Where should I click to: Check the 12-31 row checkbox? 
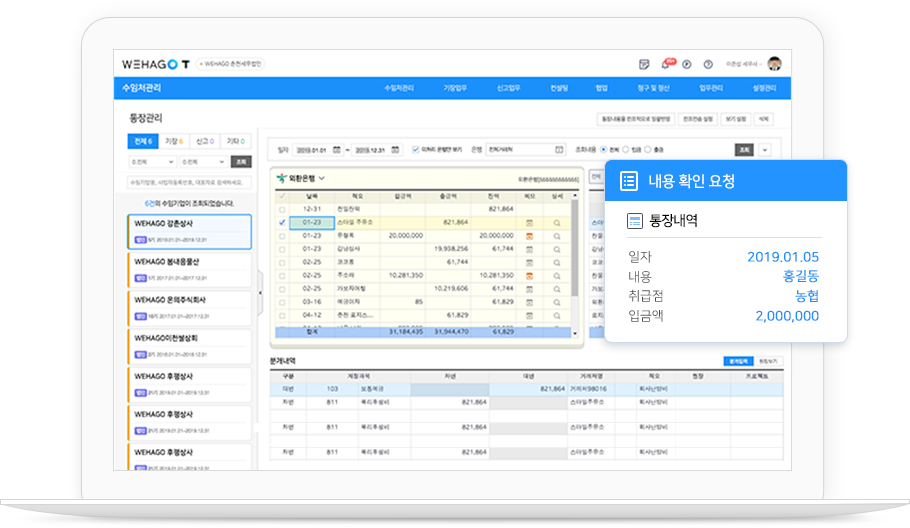pyautogui.click(x=282, y=209)
